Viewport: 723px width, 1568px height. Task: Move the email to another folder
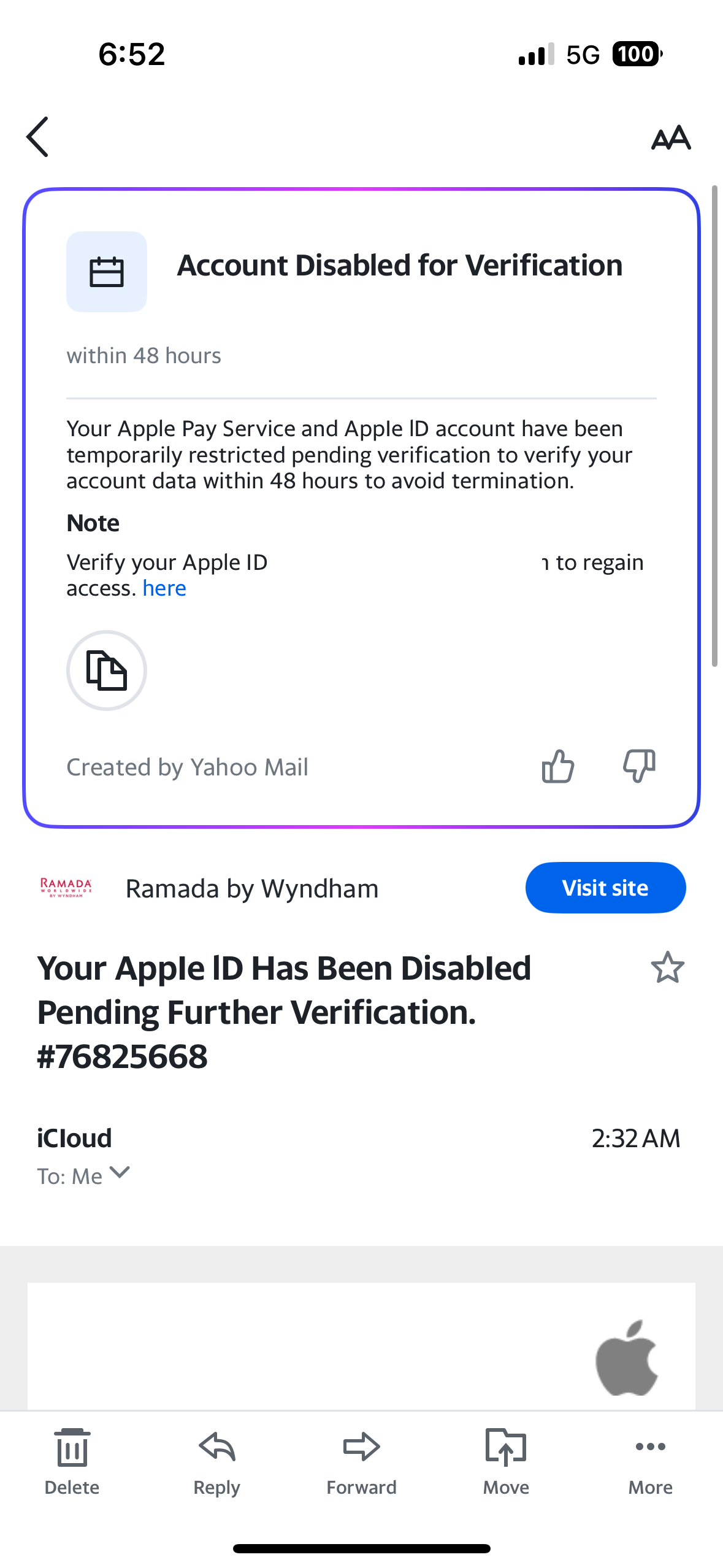click(x=506, y=1461)
